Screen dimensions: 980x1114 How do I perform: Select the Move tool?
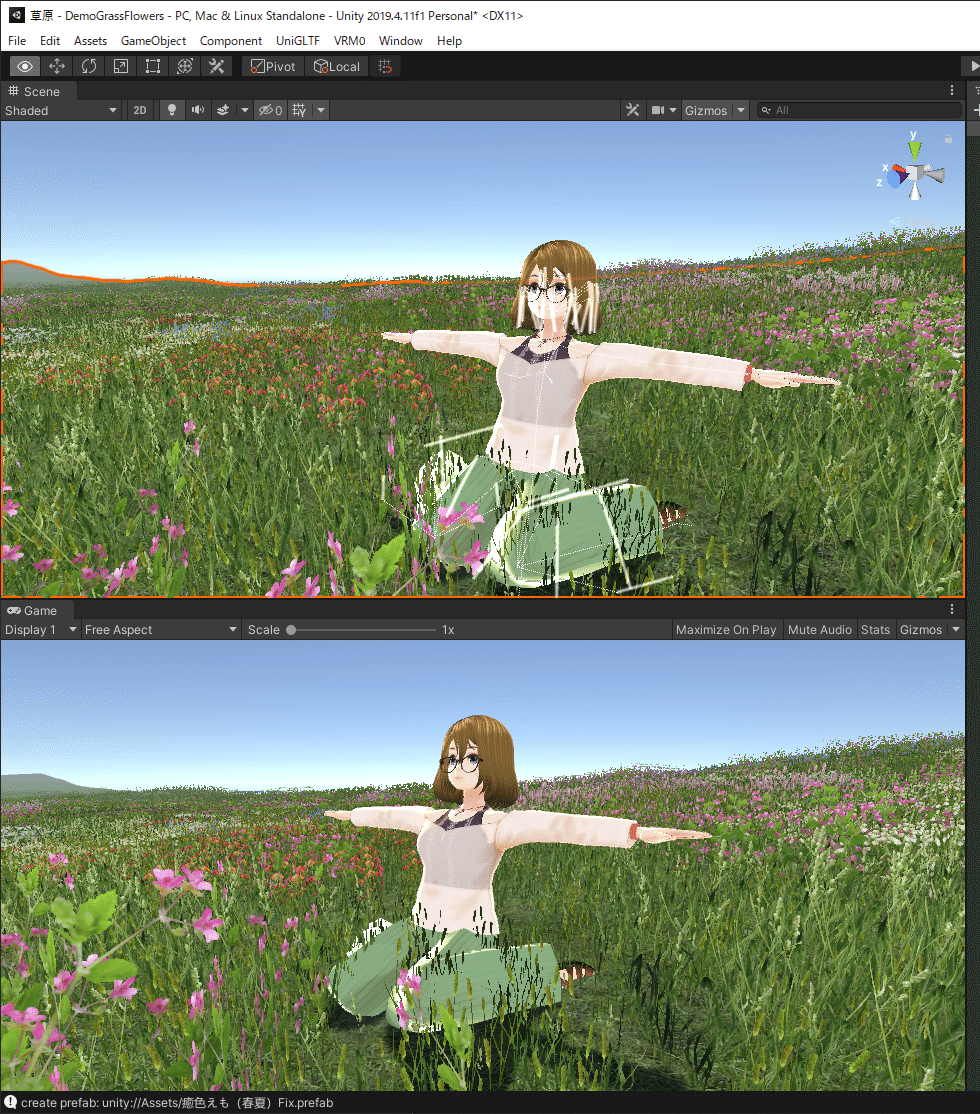pyautogui.click(x=57, y=66)
